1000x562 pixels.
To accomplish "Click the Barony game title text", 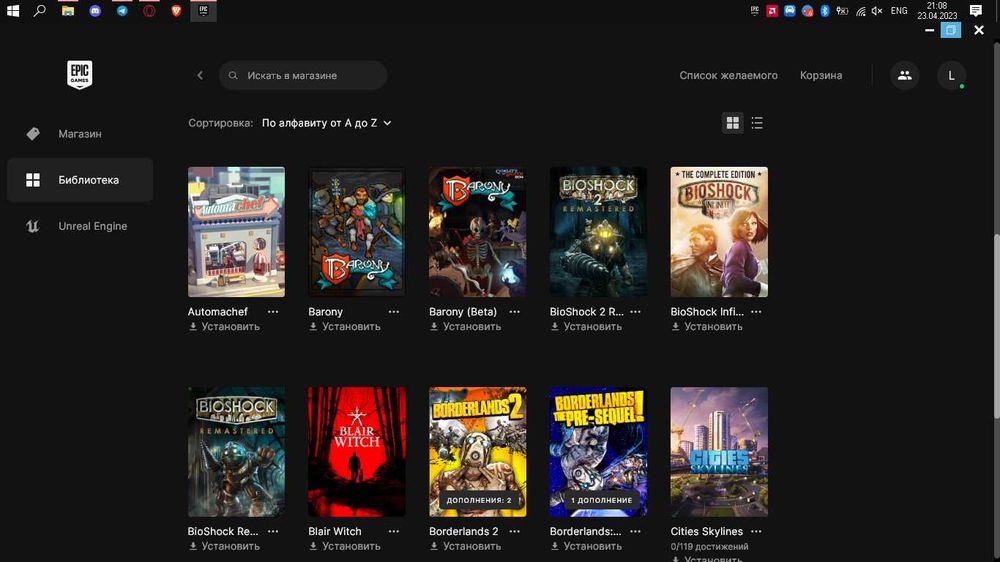I will [x=325, y=312].
